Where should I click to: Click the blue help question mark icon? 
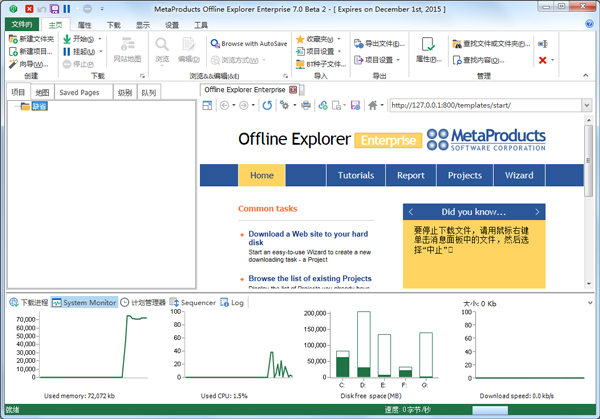pyautogui.click(x=589, y=24)
